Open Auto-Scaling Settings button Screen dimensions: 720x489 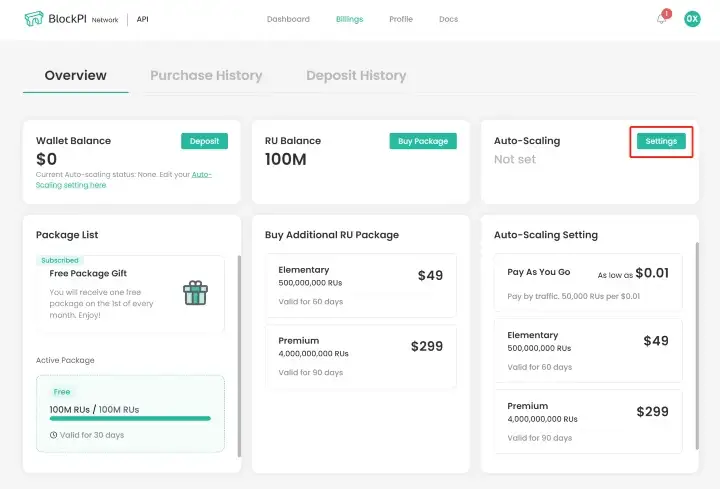[661, 141]
